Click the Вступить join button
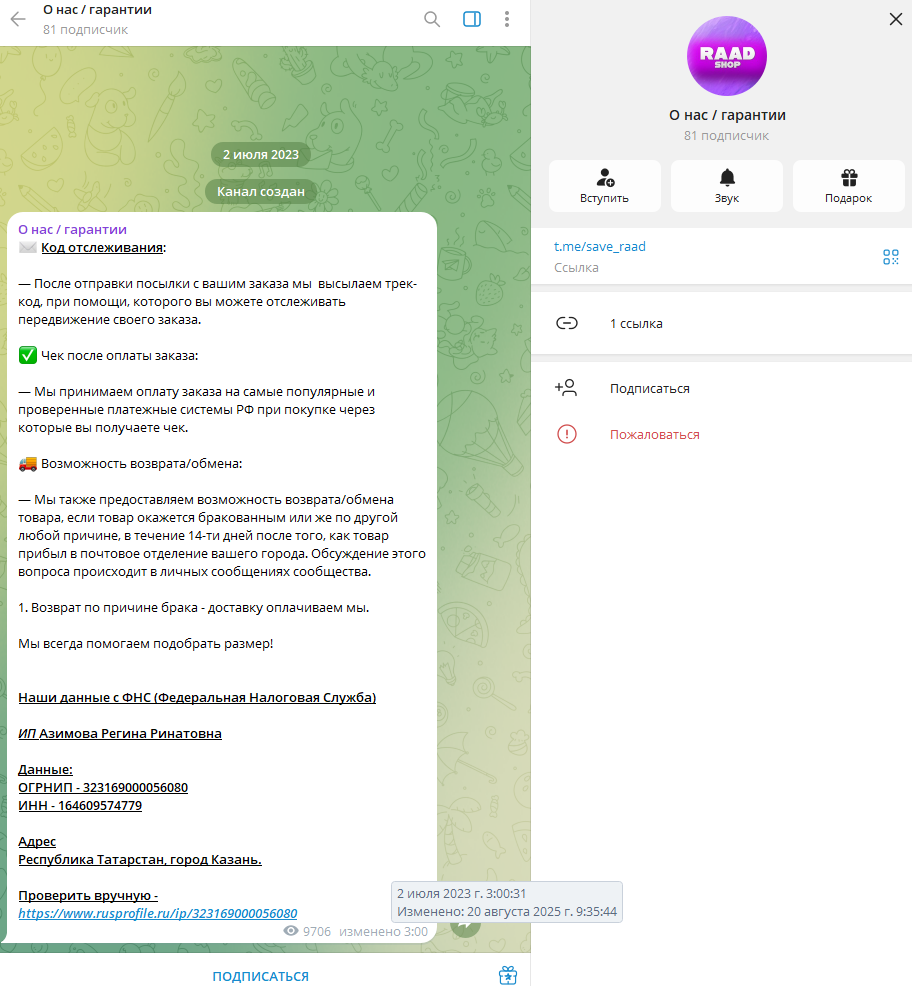 pos(604,186)
